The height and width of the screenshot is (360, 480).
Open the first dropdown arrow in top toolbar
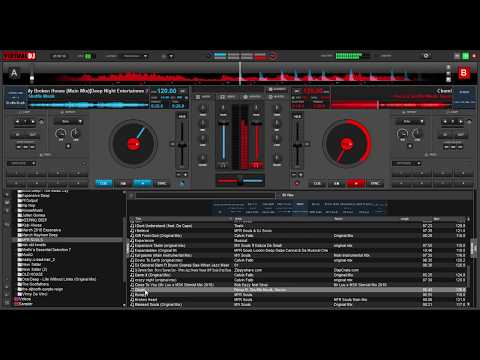click(145, 56)
